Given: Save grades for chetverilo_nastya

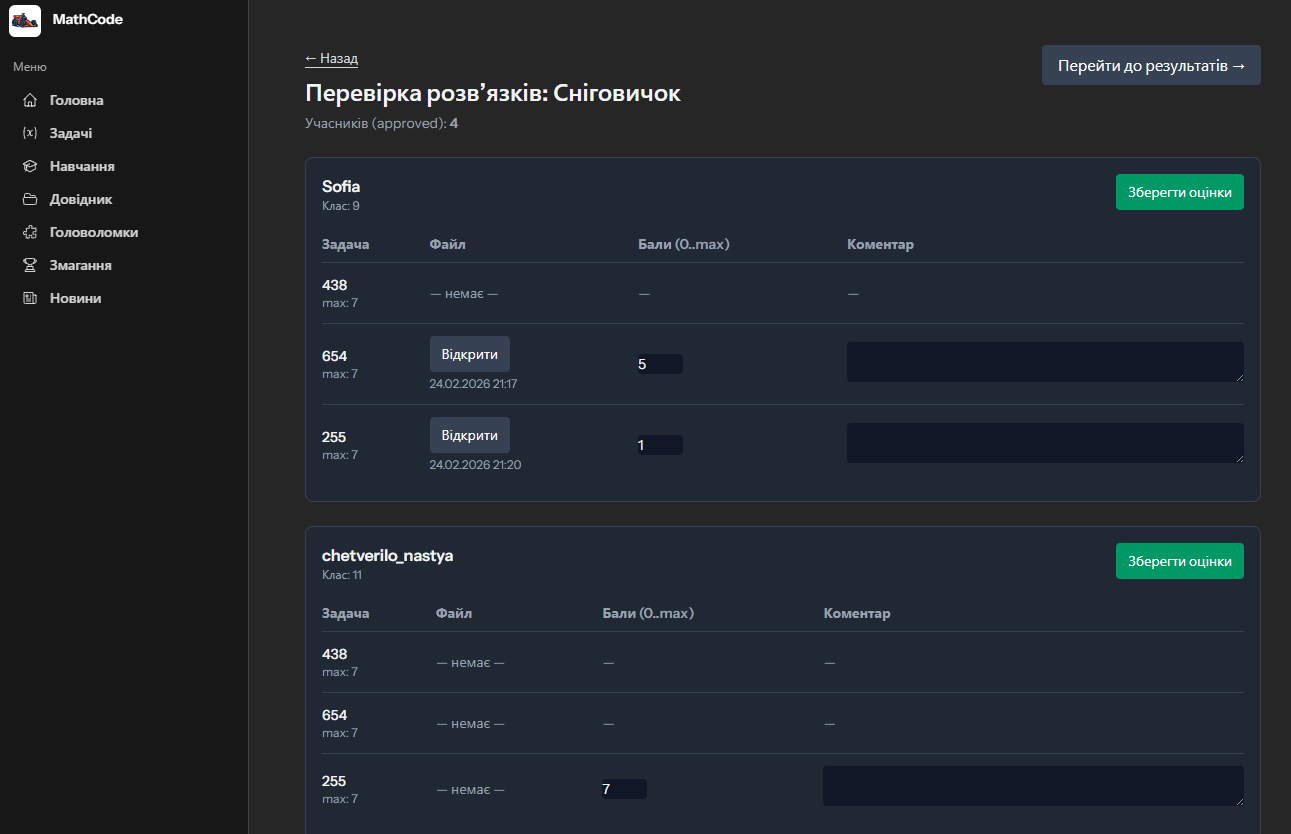Looking at the screenshot, I should coord(1179,561).
